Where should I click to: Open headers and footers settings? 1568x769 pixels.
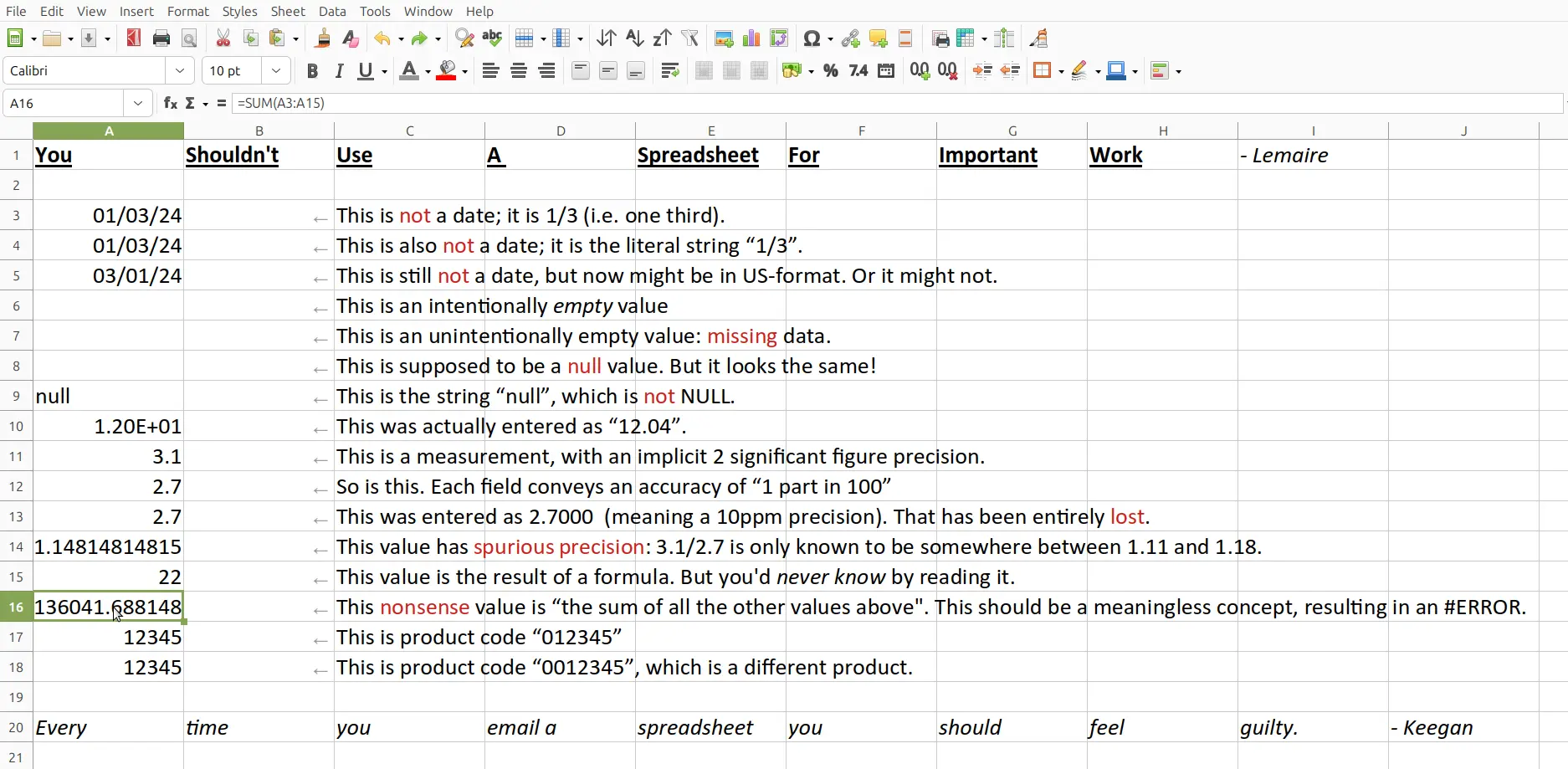click(x=906, y=38)
